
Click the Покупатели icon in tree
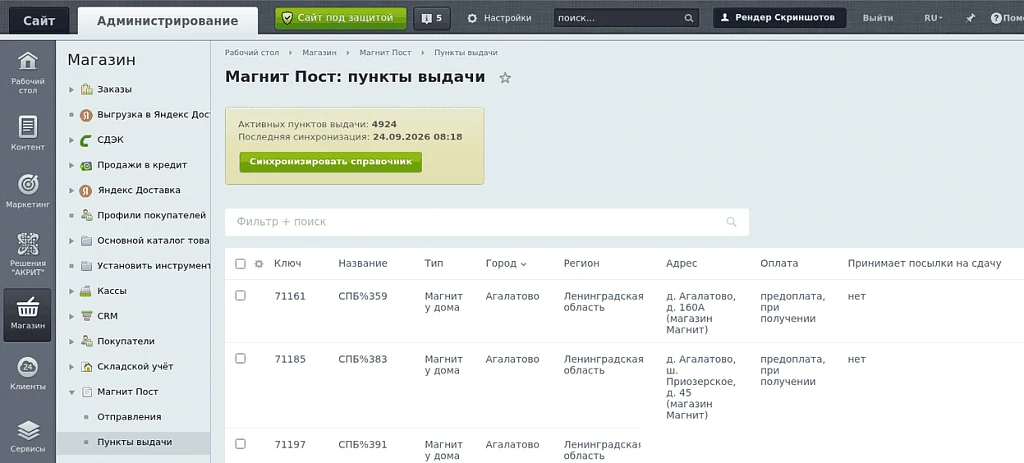[x=86, y=342]
